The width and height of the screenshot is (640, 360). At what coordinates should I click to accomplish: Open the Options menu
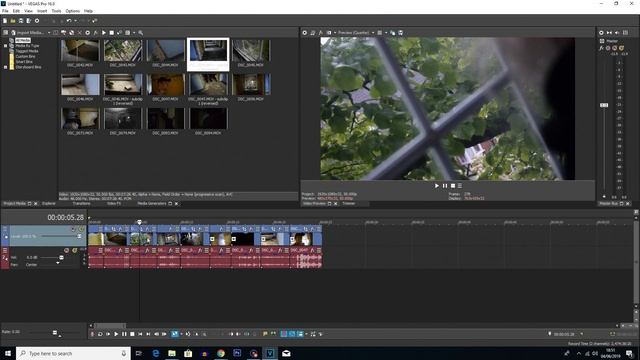coord(73,11)
